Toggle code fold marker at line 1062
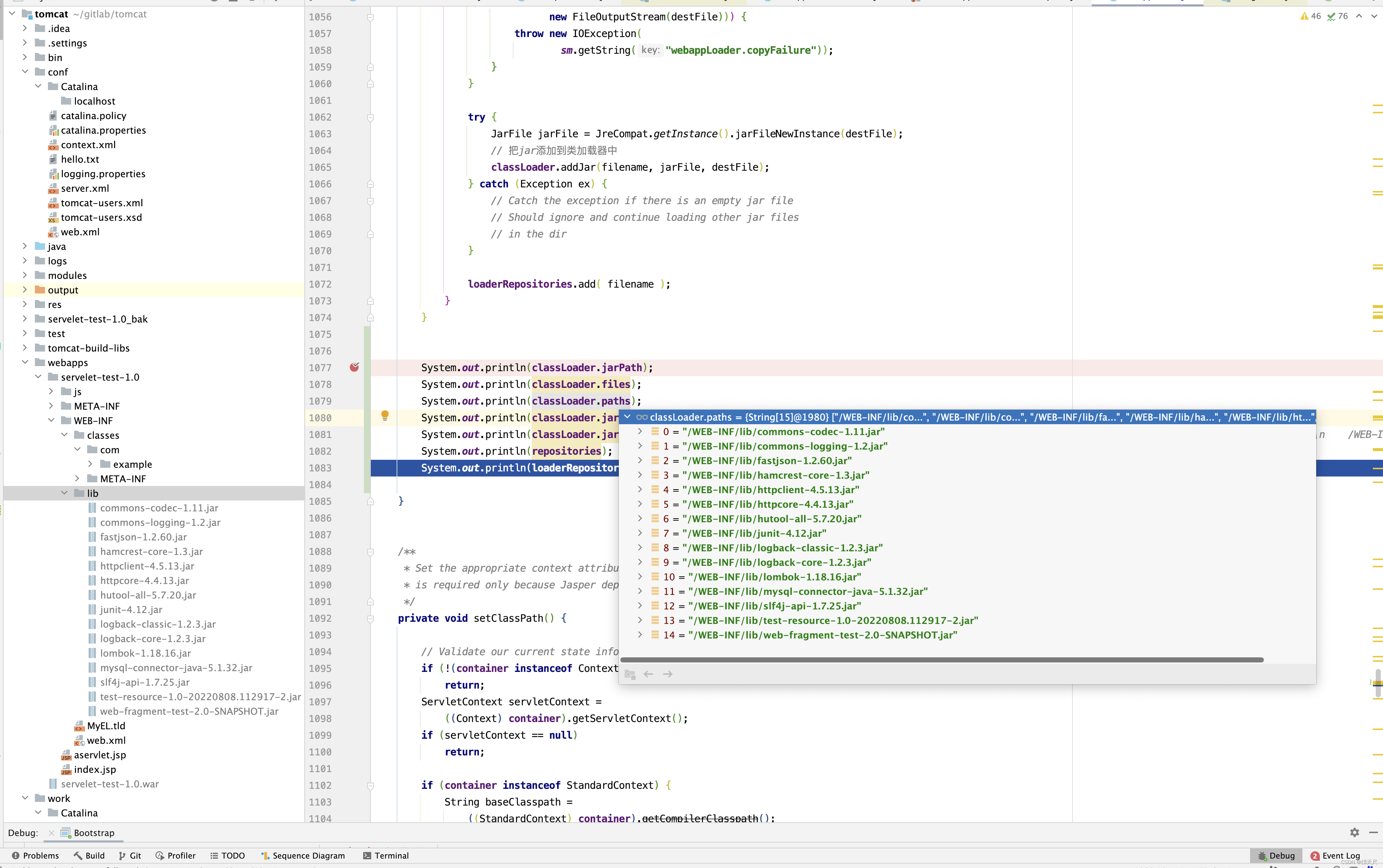Screen dimensions: 1383x868 tap(370, 118)
